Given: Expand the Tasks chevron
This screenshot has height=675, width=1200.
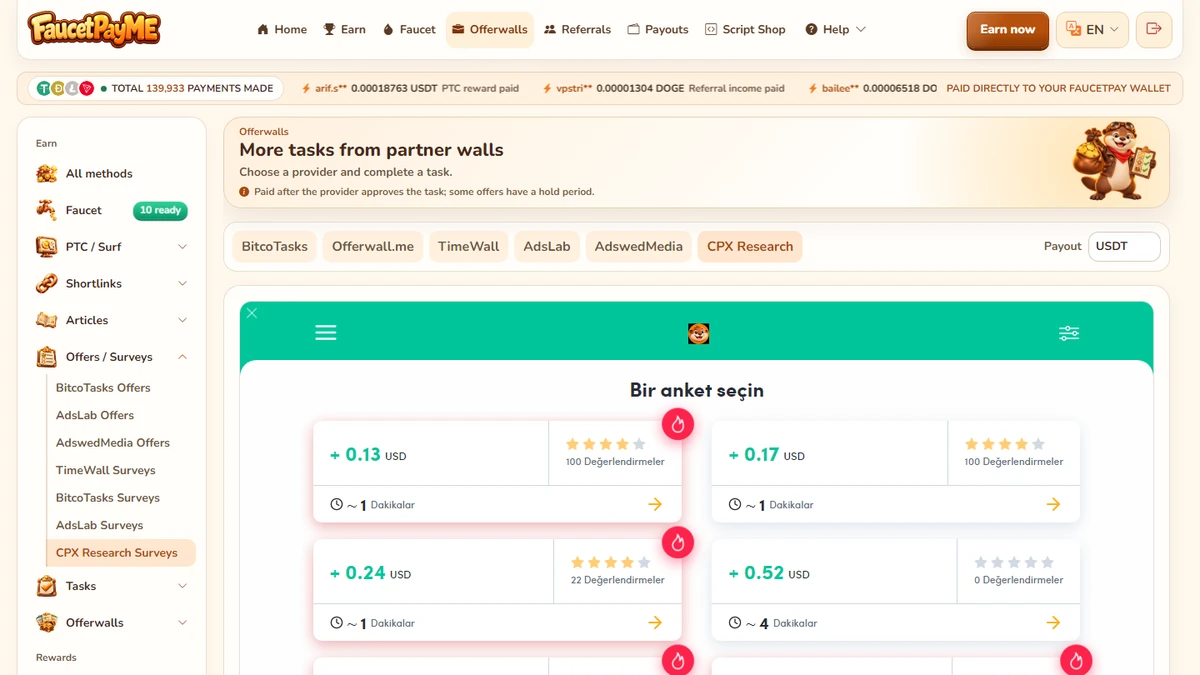Looking at the screenshot, I should (x=182, y=586).
